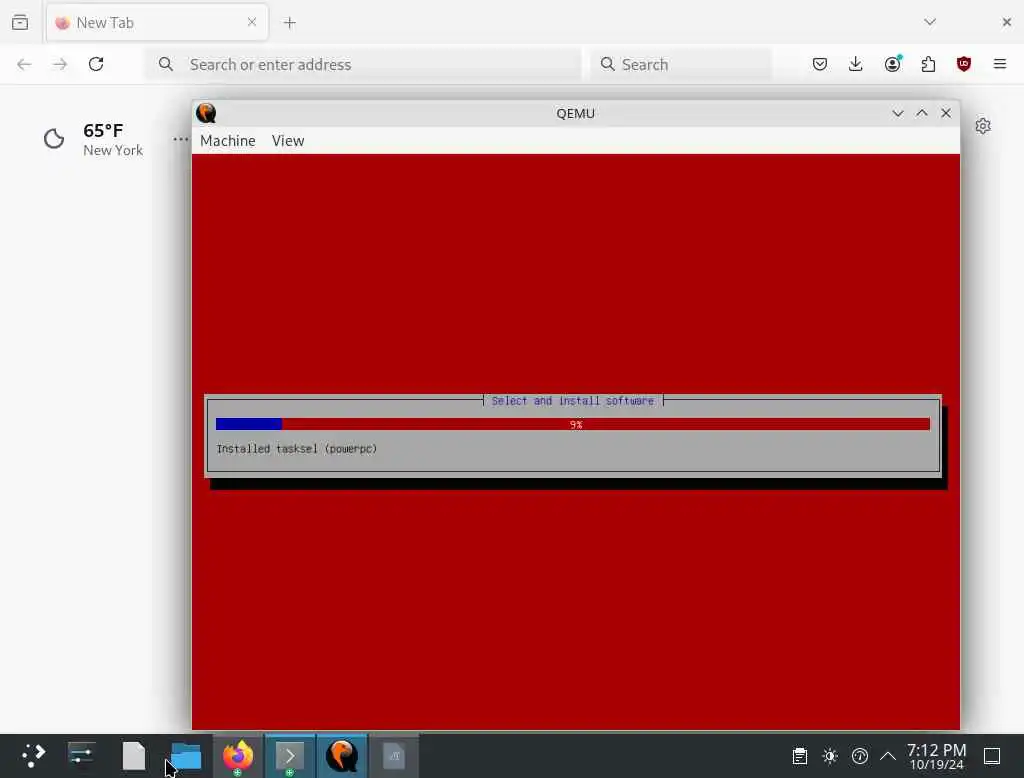The width and height of the screenshot is (1024, 778).
Task: Close the QEMU window
Action: (x=946, y=113)
